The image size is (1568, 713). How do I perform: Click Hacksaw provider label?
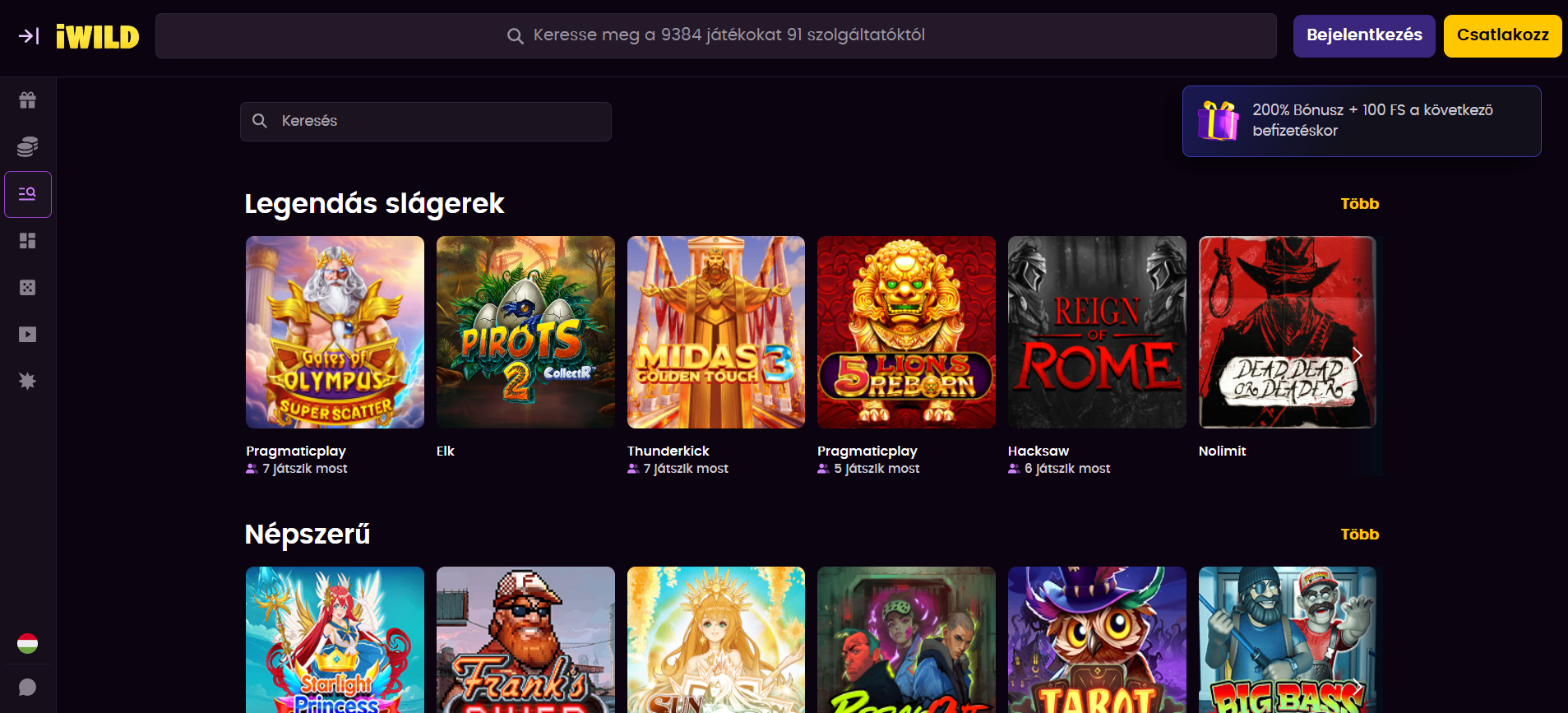[1038, 451]
